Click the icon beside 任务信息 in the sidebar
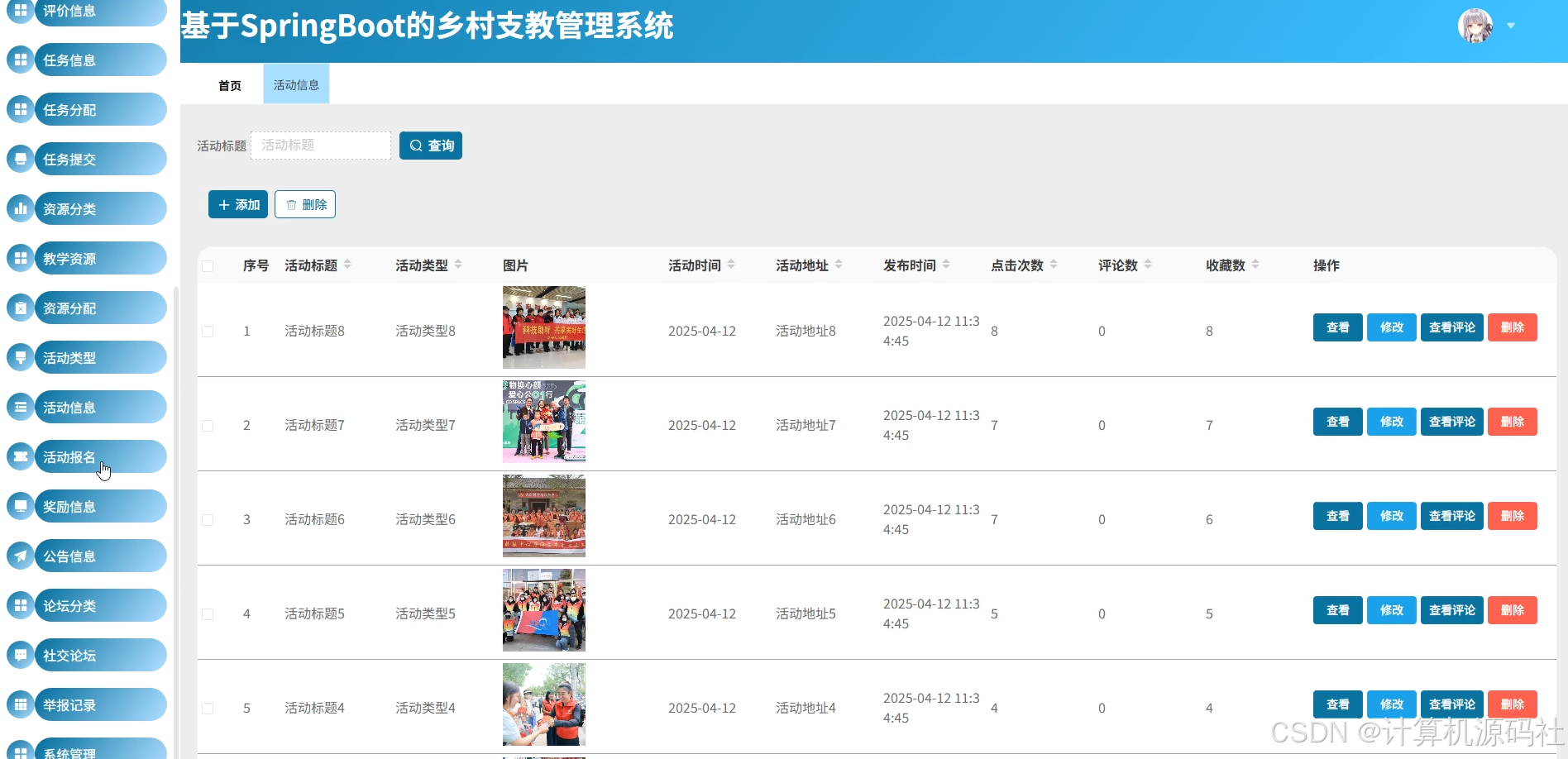This screenshot has height=759, width=1568. 21,60
